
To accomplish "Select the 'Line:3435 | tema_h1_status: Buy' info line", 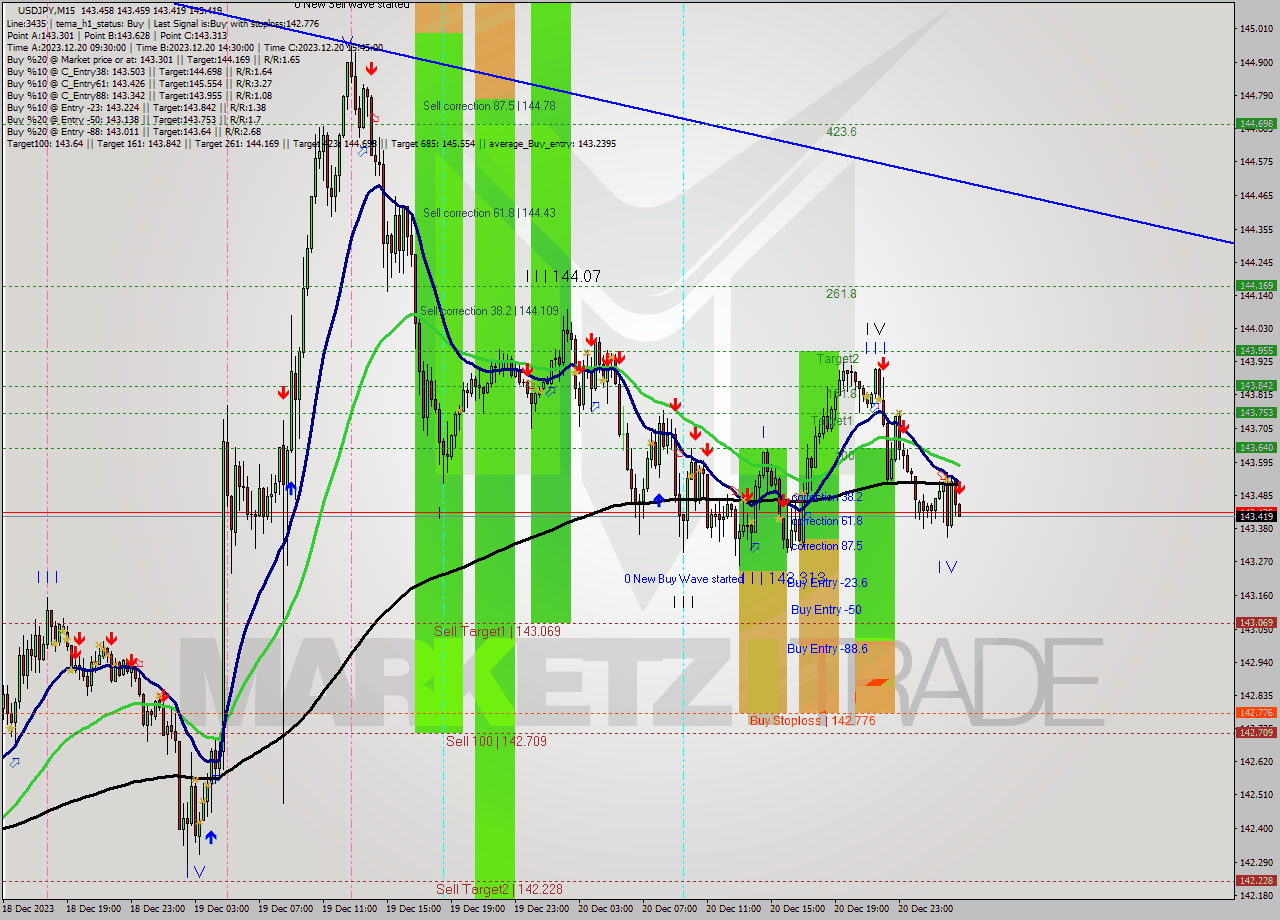I will 163,23.
